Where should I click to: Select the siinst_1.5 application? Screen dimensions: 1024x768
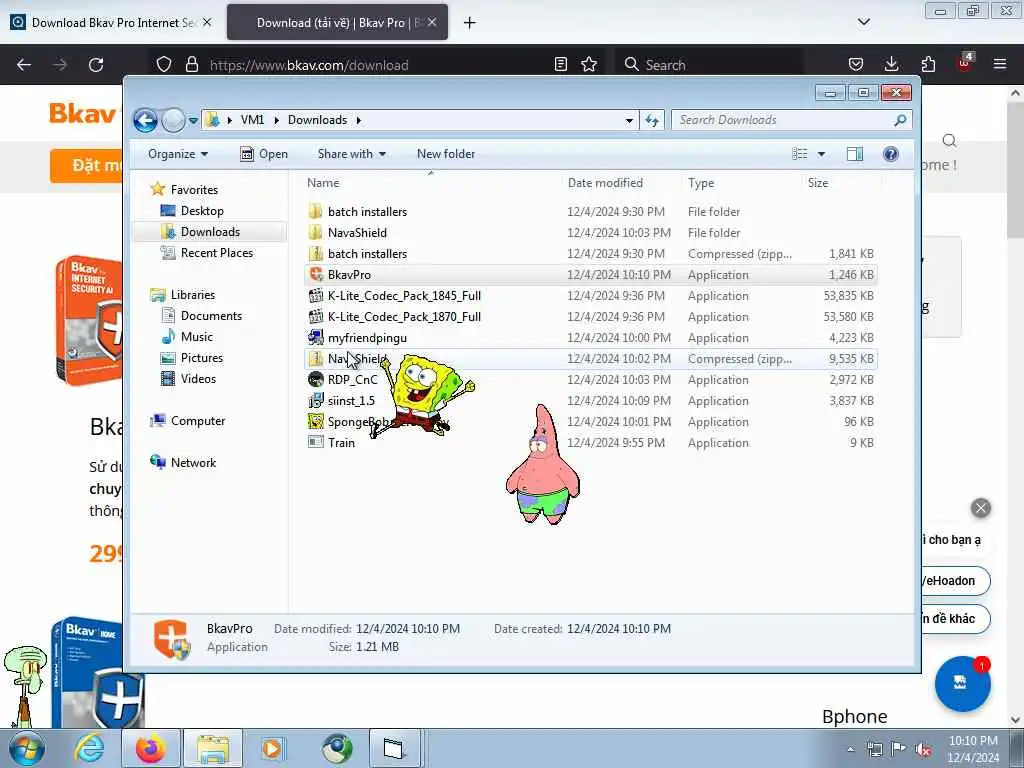coord(590,400)
